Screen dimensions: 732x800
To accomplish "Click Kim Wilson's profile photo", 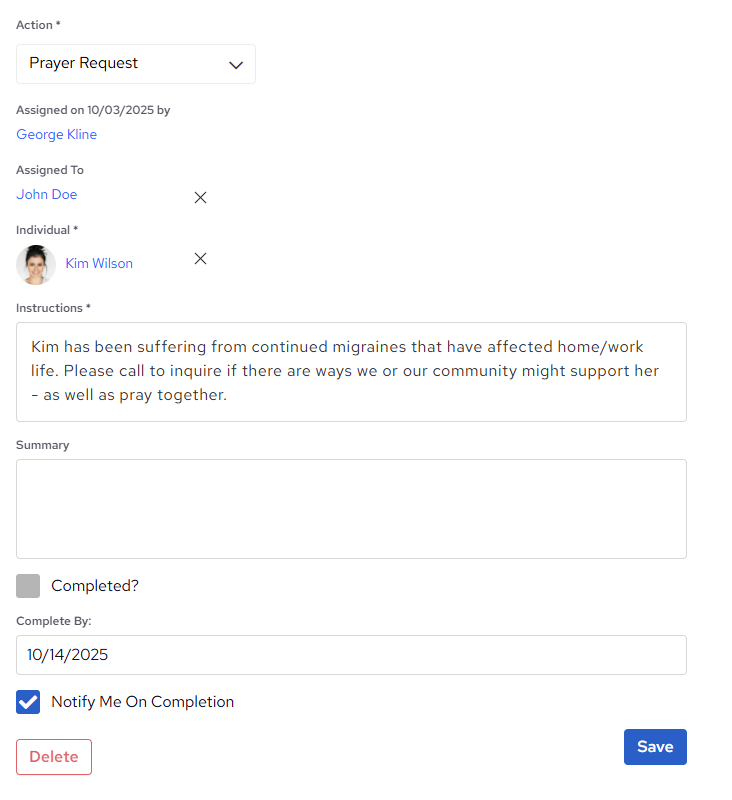I will (36, 264).
